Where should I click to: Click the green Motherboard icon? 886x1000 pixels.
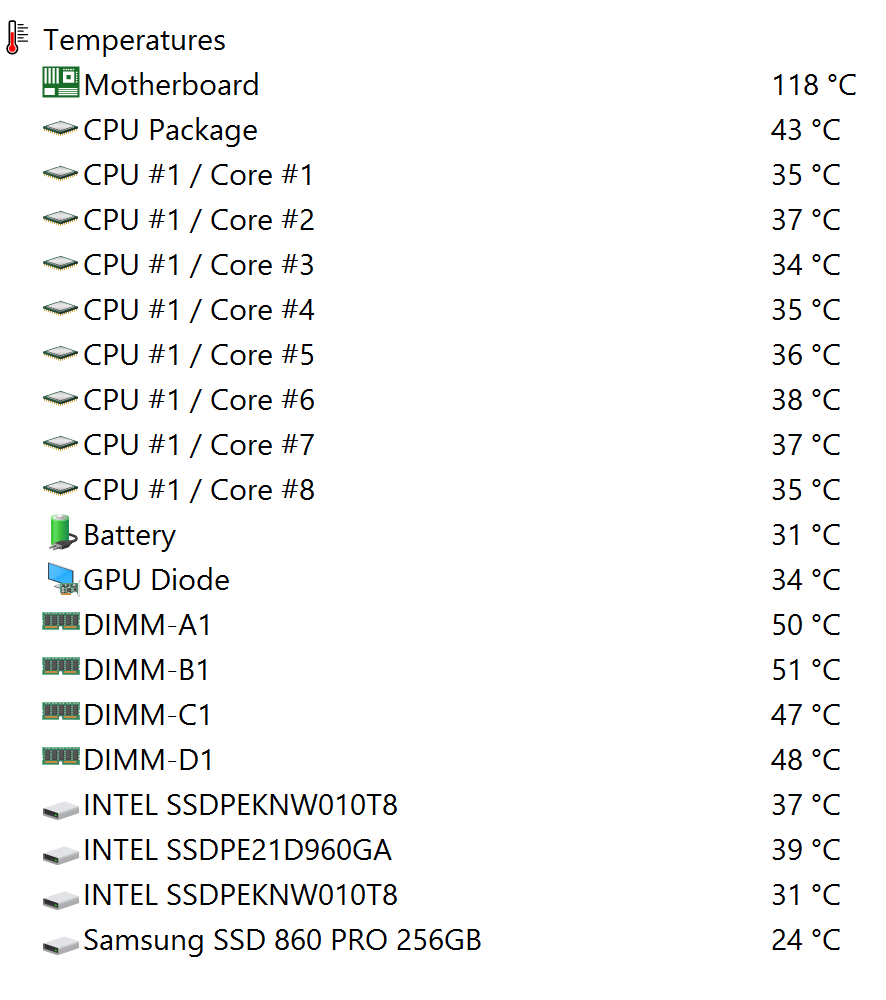(61, 83)
